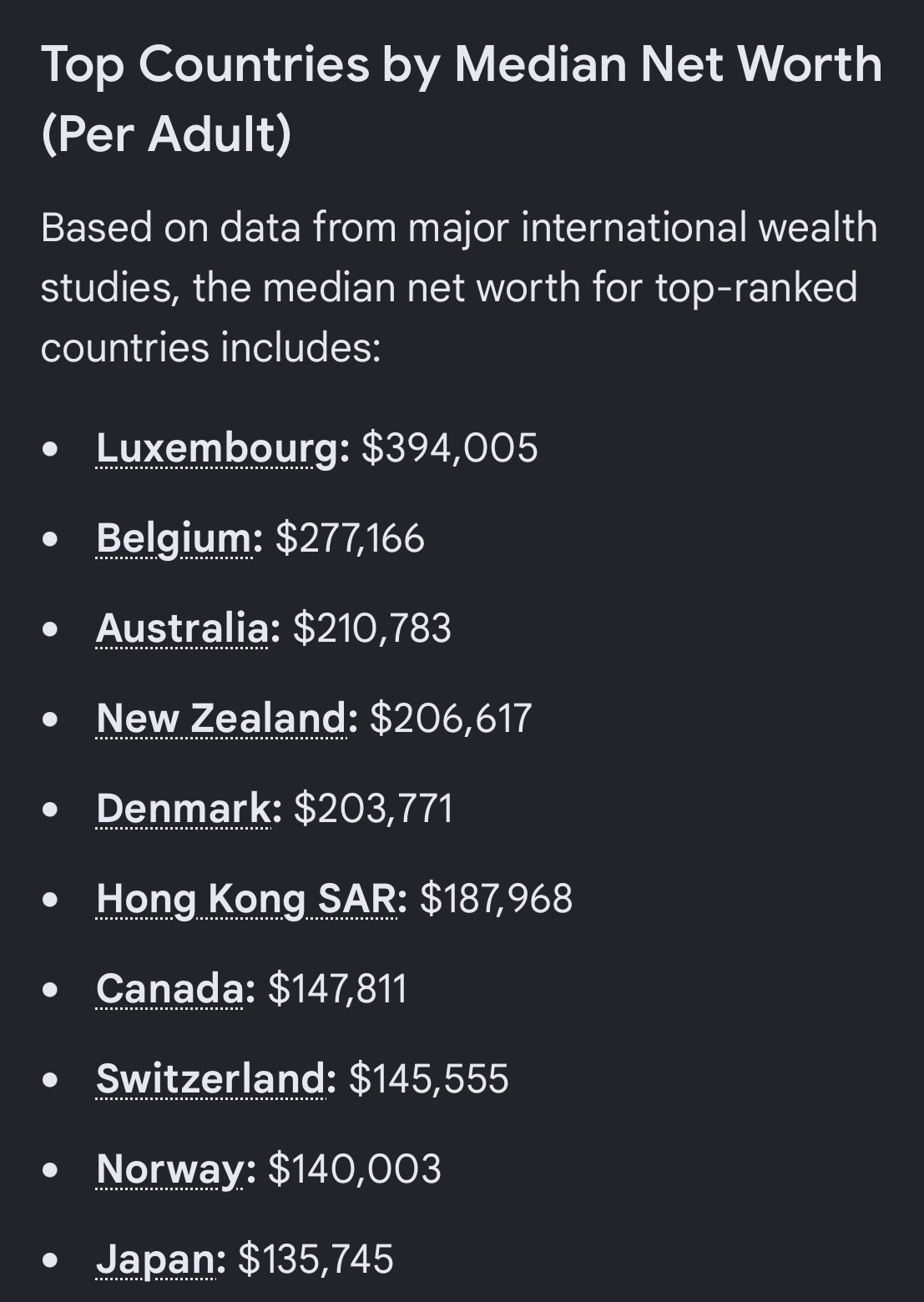The width and height of the screenshot is (924, 1302).
Task: Open the Hong Kong SAR link
Action: pyautogui.click(x=246, y=900)
